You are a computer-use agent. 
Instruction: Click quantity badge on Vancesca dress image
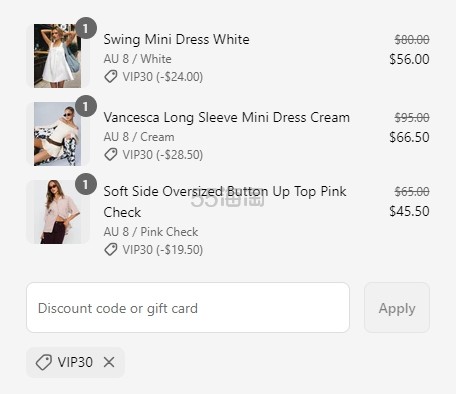coord(86,106)
